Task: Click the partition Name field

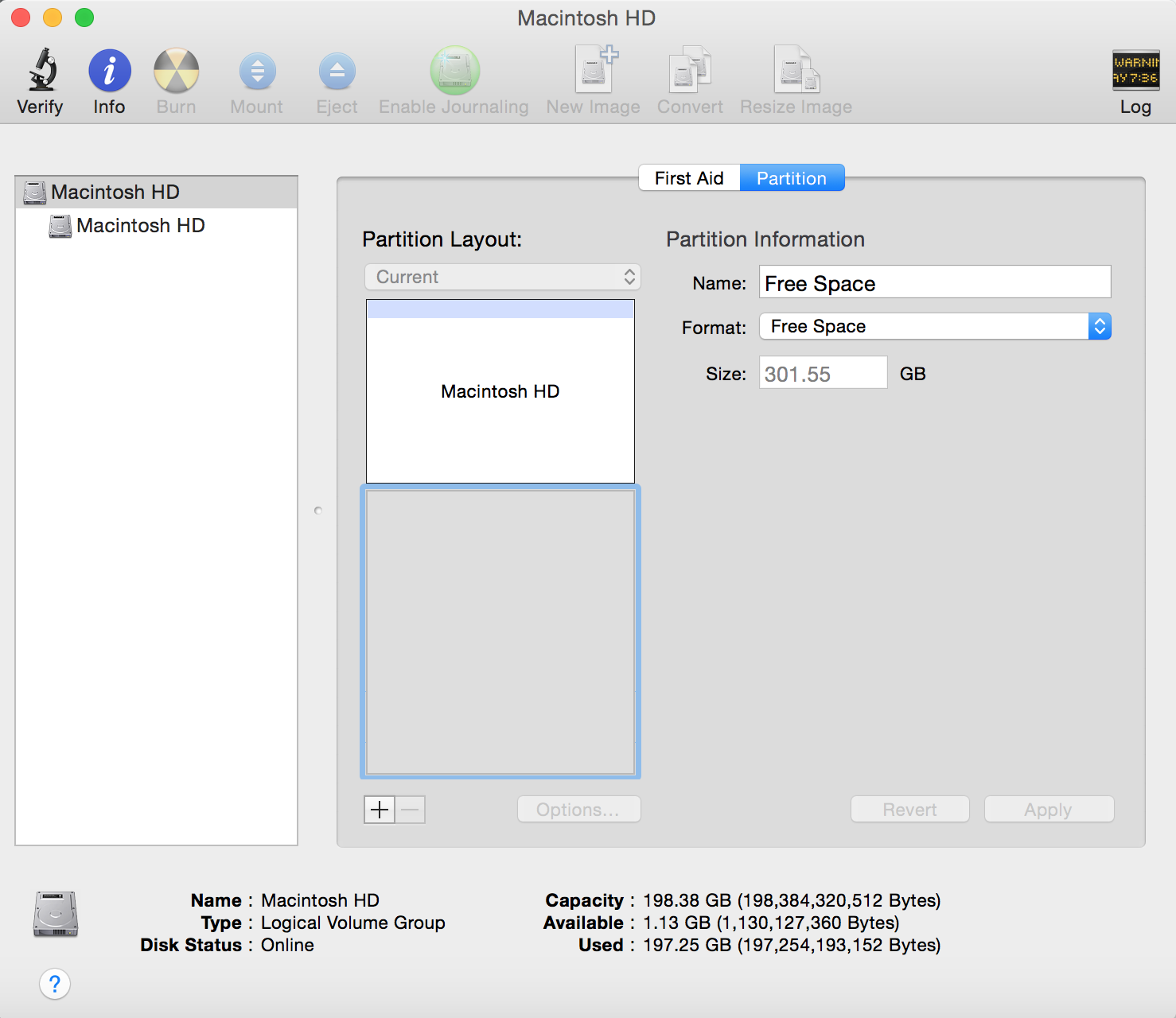Action: [x=935, y=282]
